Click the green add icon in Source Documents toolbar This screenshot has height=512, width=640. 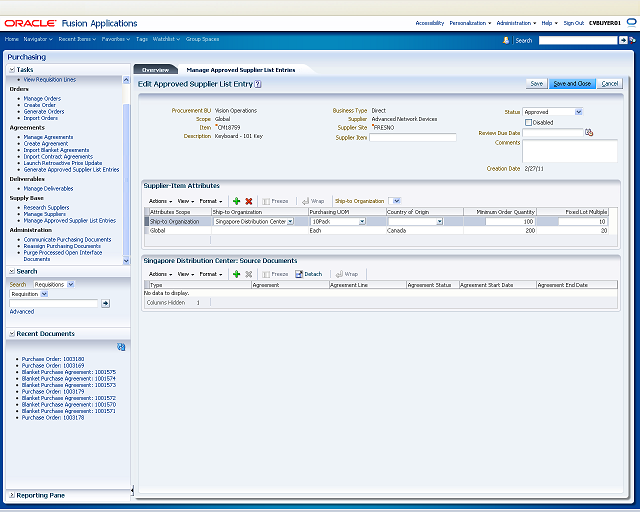coord(236,274)
